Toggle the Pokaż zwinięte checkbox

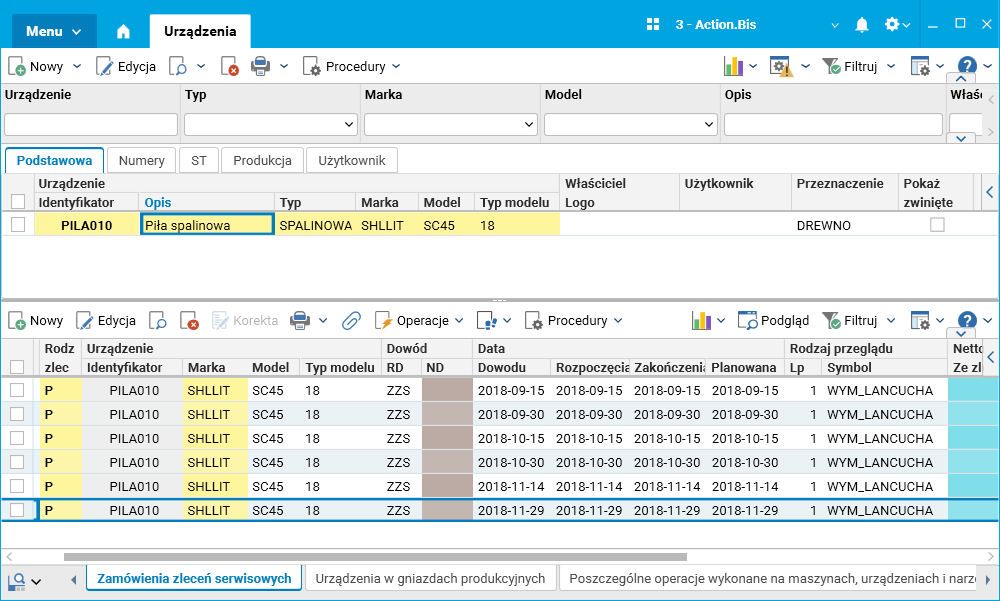pos(937,225)
